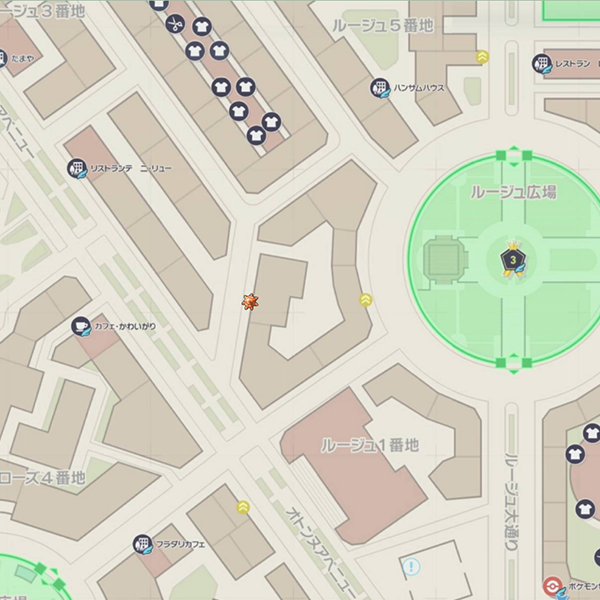The width and height of the screenshot is (600, 600).
Task: Click the red Poké Ball Pokémon Center icon
Action: click(x=553, y=587)
